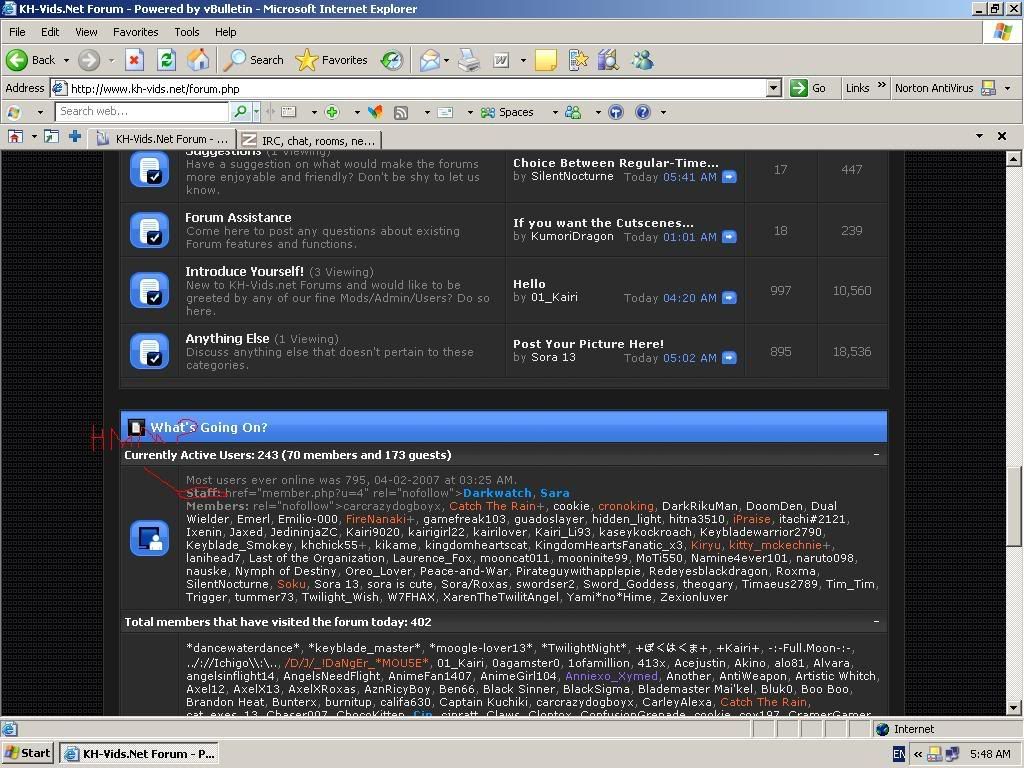
Task: Close the current tab with the X
Action: (1002, 136)
